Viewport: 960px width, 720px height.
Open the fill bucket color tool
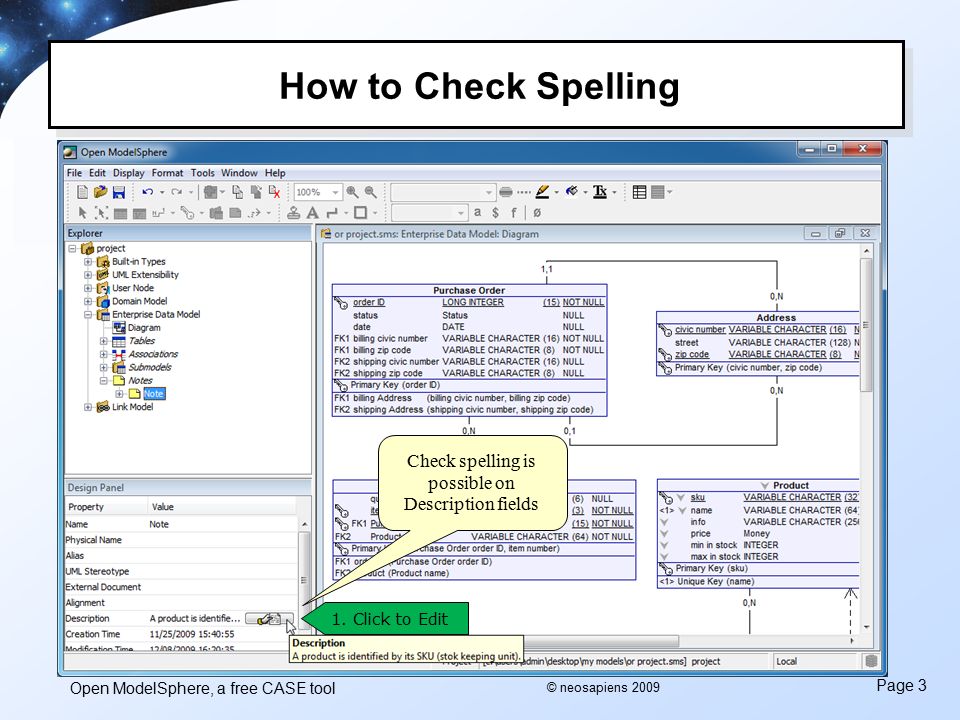[572, 192]
